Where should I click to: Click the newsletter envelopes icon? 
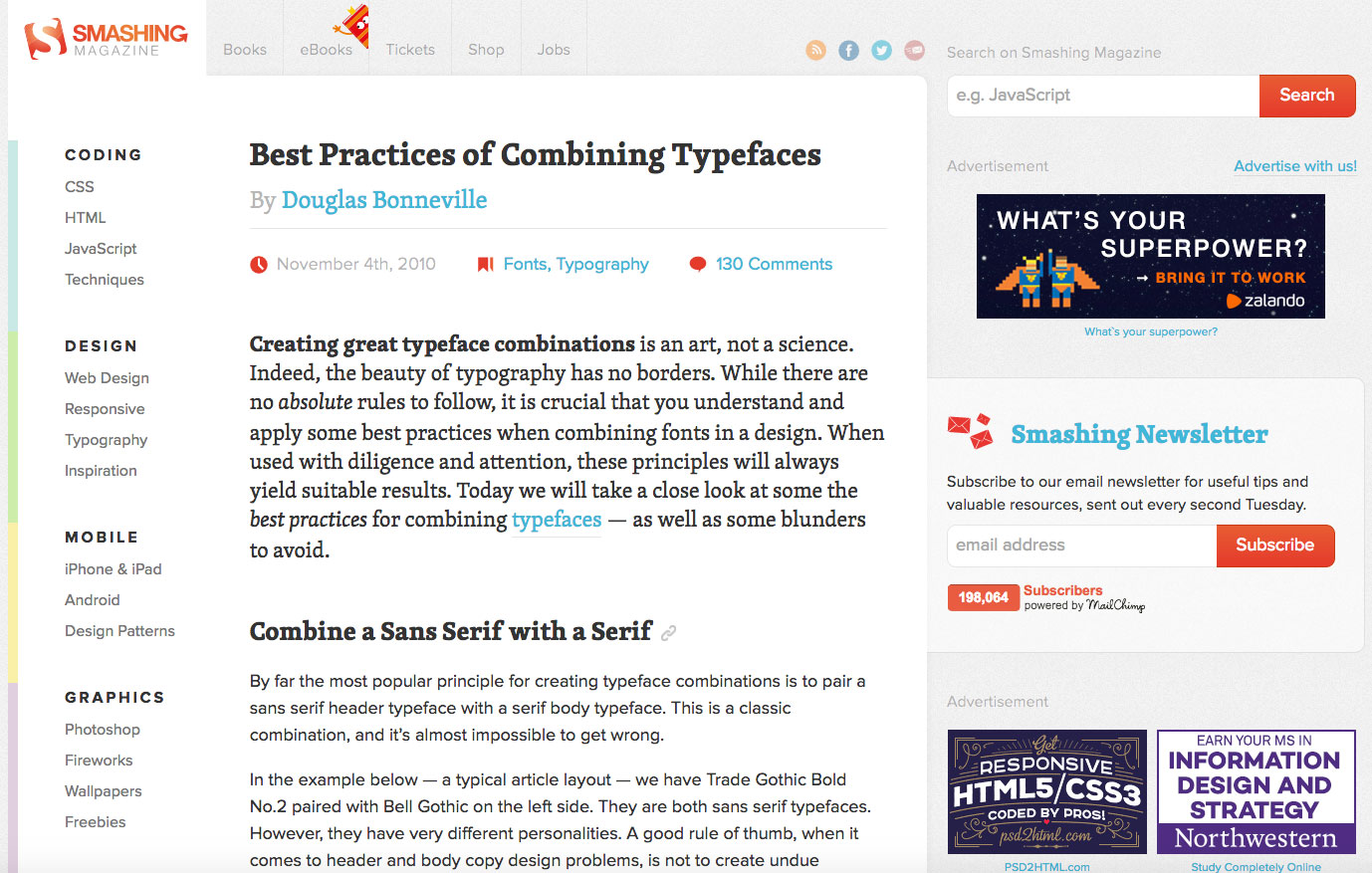pos(970,431)
